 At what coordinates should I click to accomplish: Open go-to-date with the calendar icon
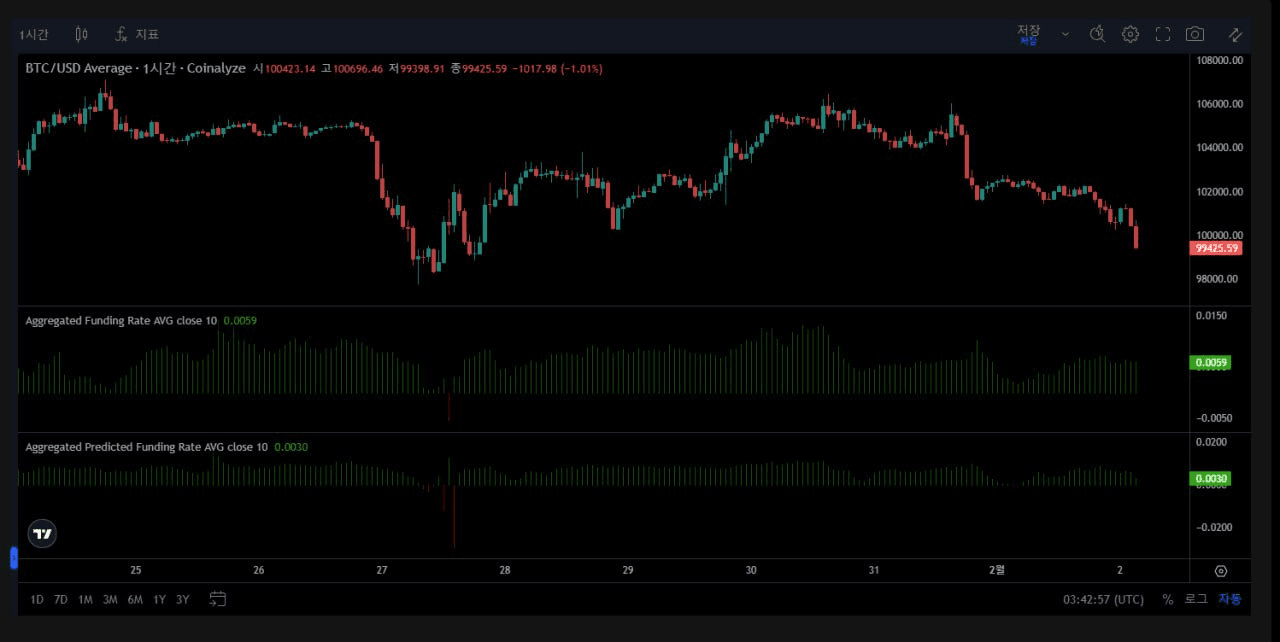[x=218, y=598]
